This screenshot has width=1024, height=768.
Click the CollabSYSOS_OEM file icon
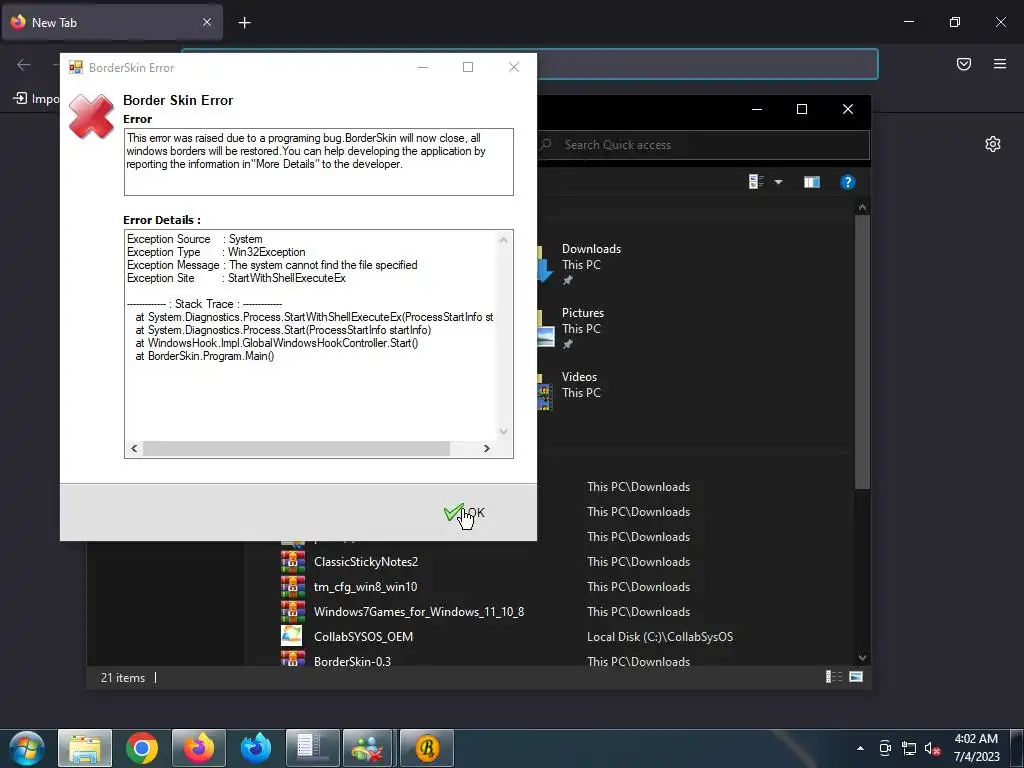point(292,636)
